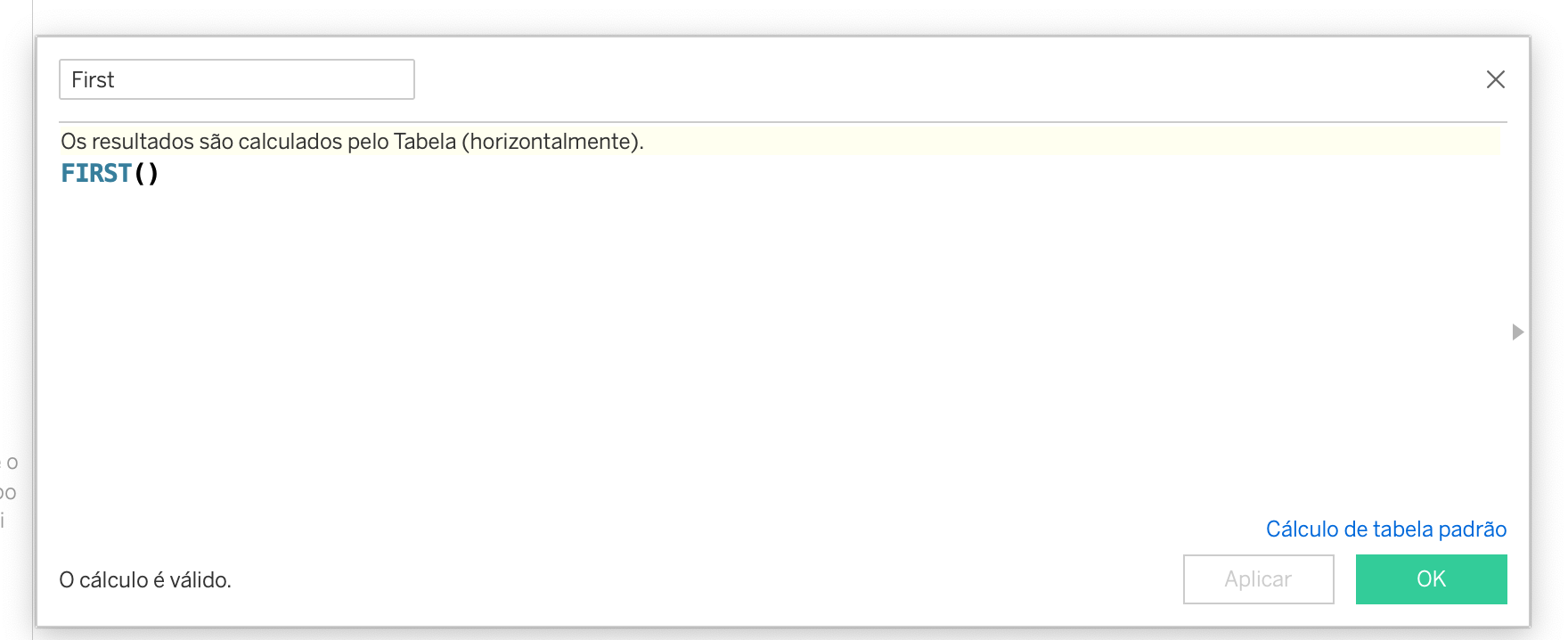Expand the functions reference panel arrow

click(1516, 332)
